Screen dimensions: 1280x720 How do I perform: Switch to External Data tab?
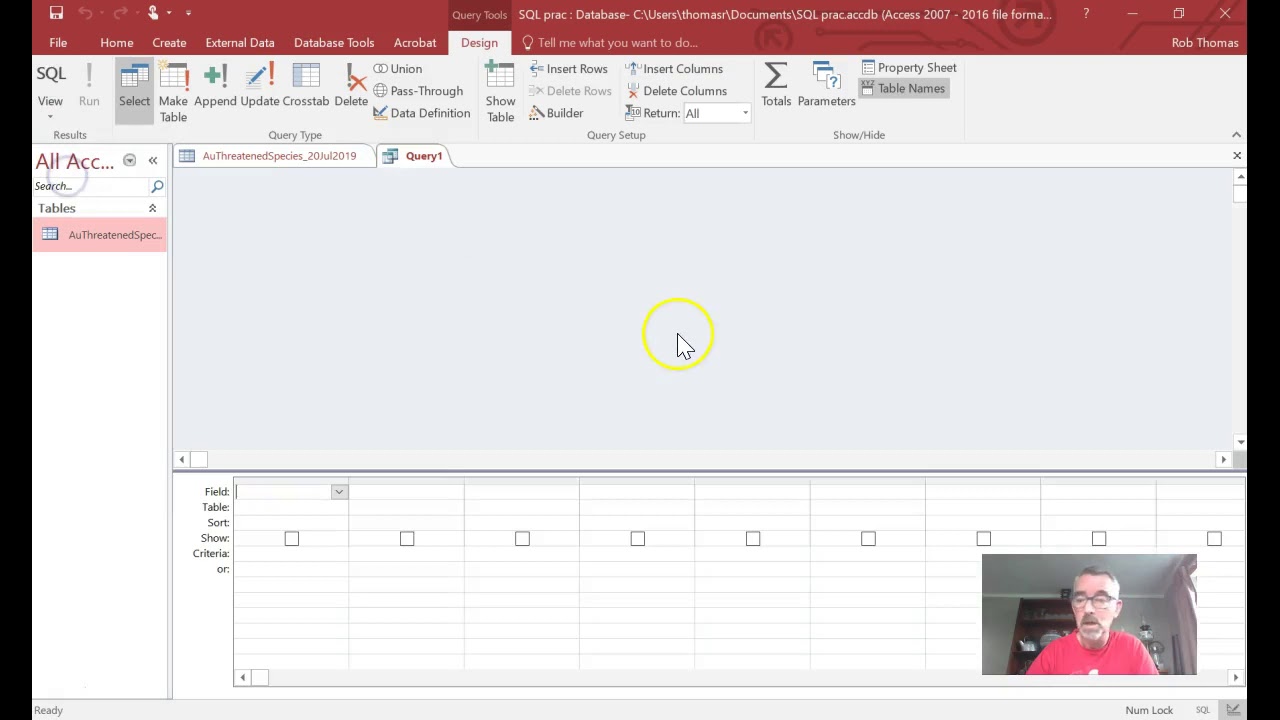(x=240, y=43)
